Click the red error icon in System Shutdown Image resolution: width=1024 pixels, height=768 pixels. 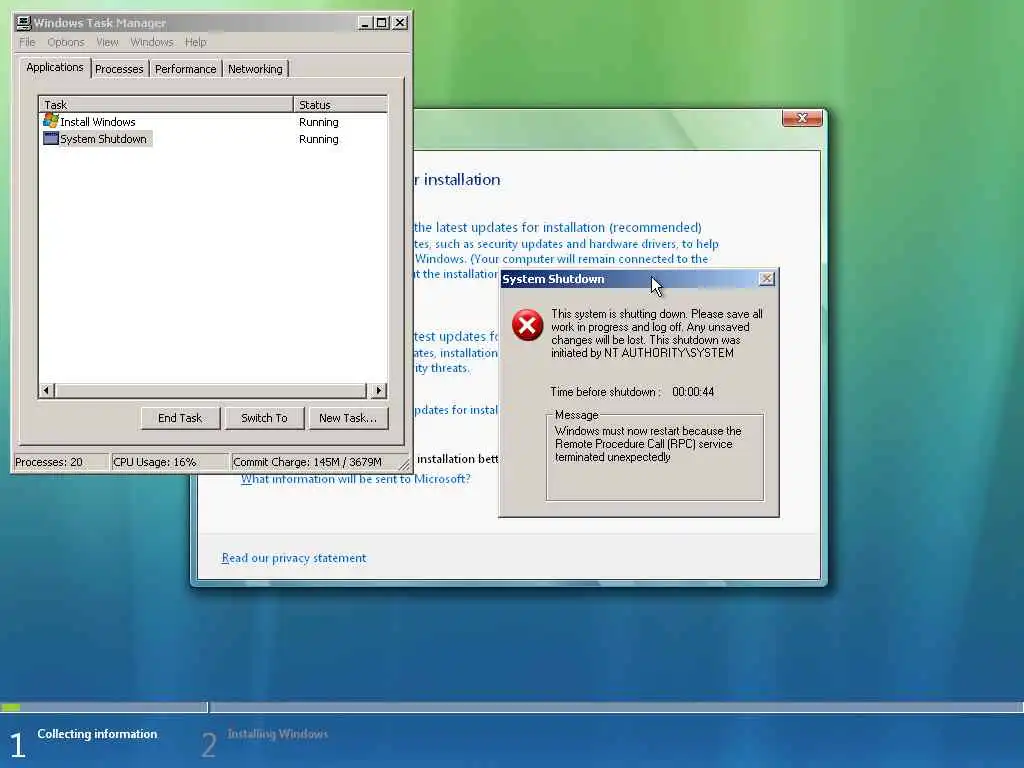coord(527,325)
